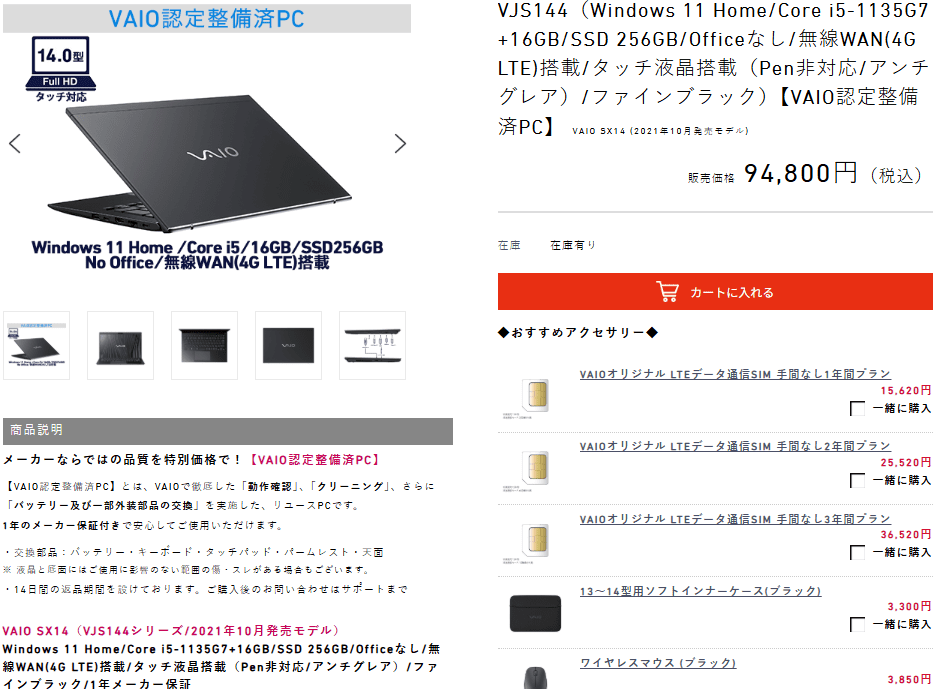Click the 1年間プラン SIM card image
The width and height of the screenshot is (936, 689).
pyautogui.click(x=535, y=396)
